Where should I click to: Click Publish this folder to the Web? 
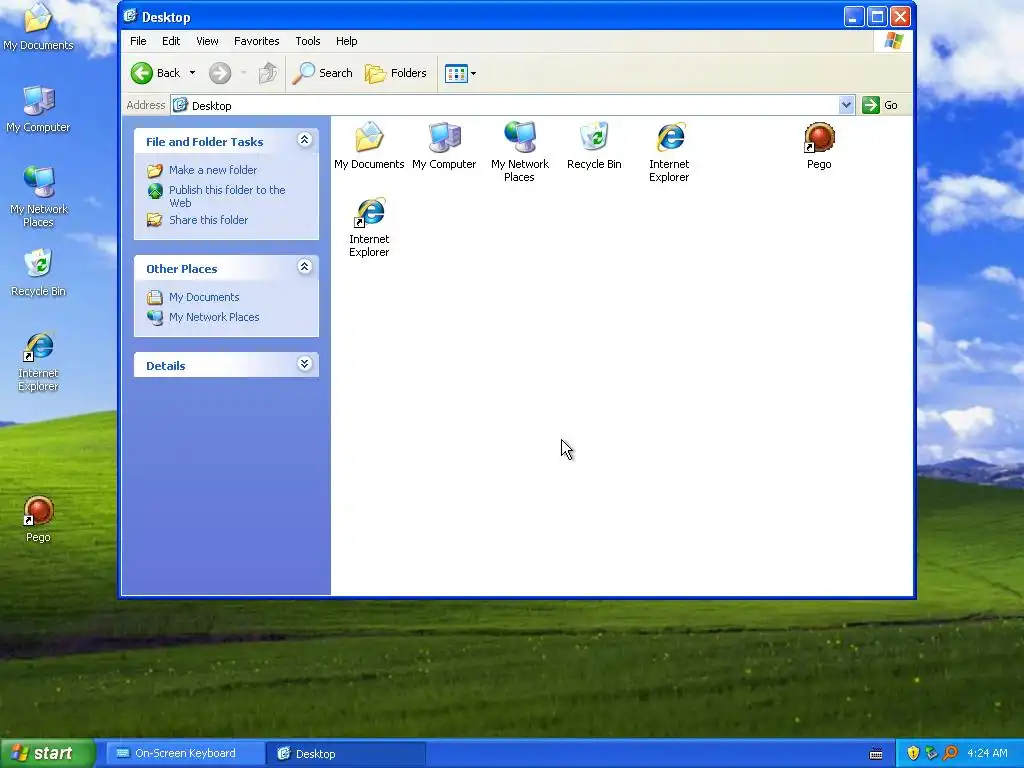click(227, 196)
